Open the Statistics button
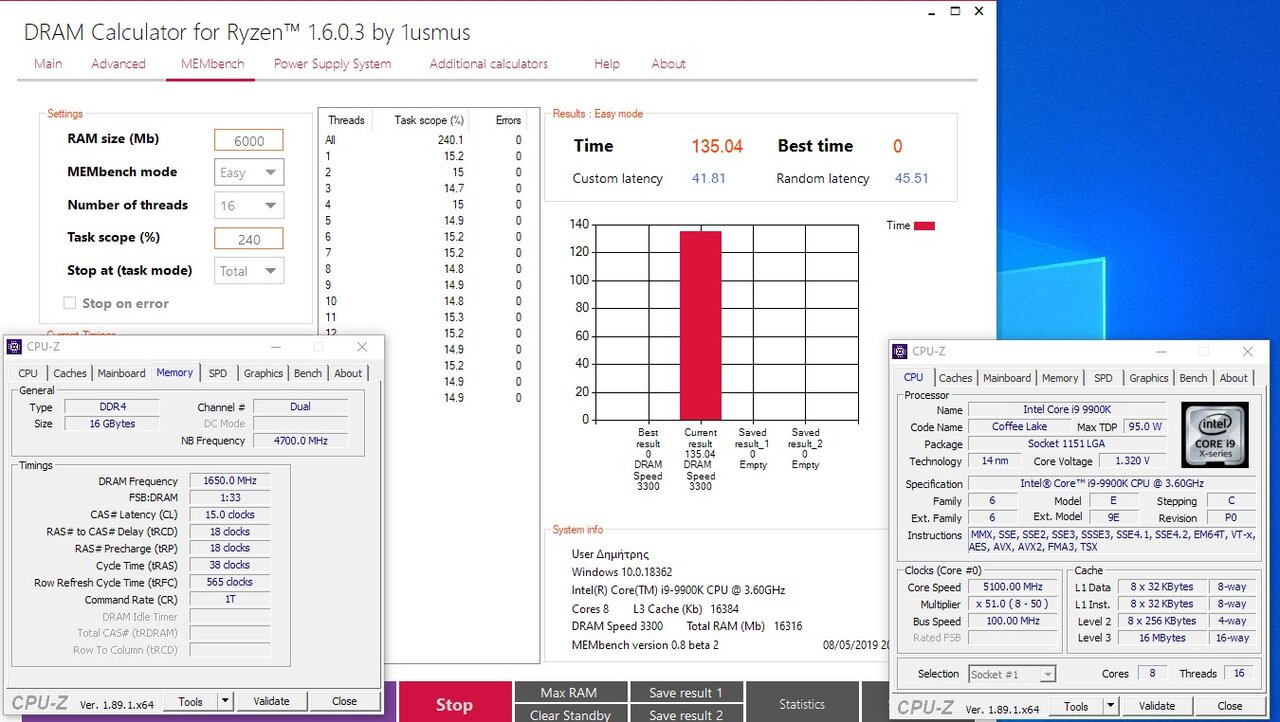The height and width of the screenshot is (722, 1280). tap(802, 704)
